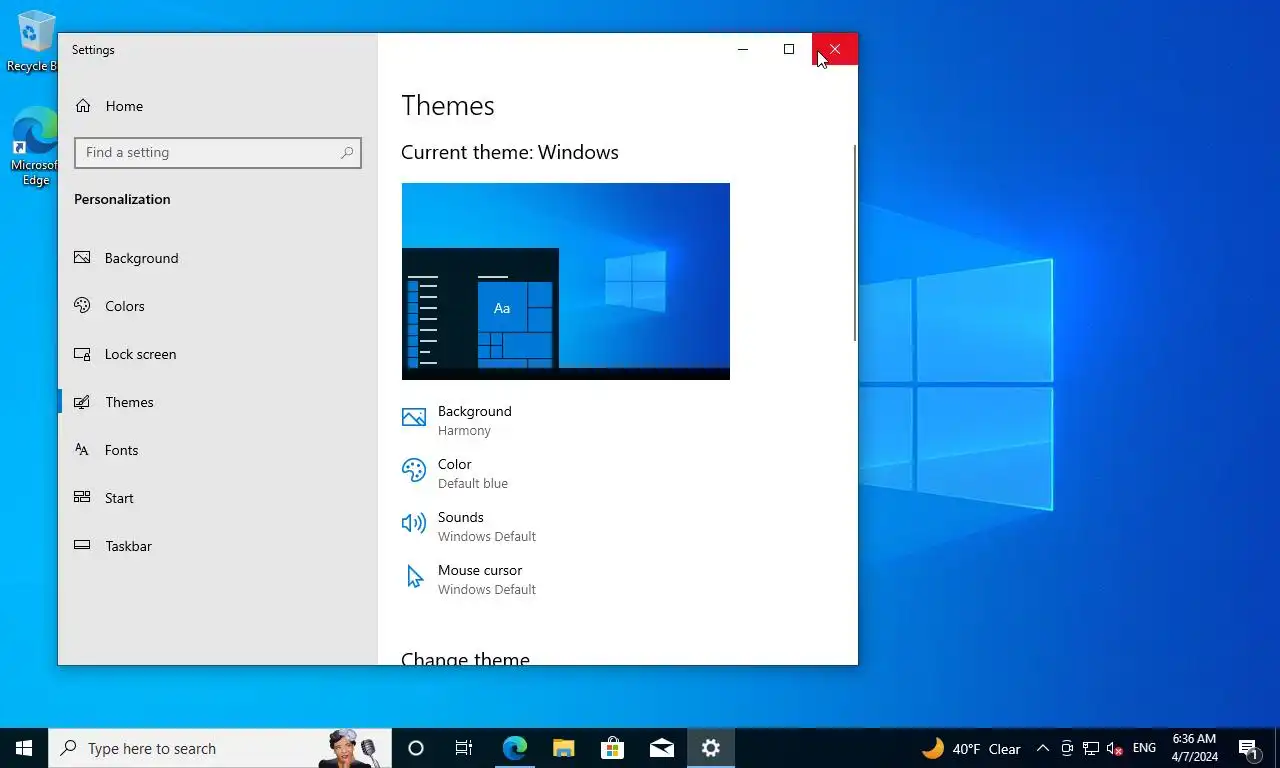
Task: Launch Microsoft Edge from taskbar
Action: pos(514,748)
